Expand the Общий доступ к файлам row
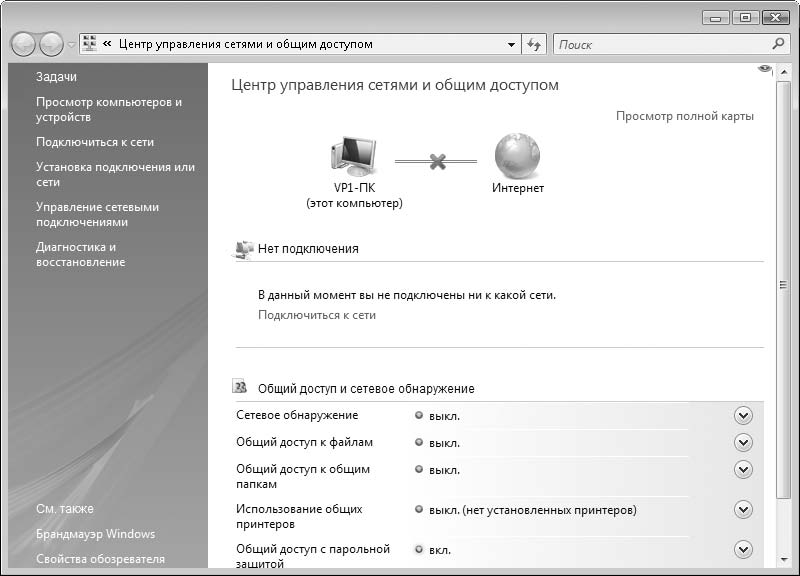The width and height of the screenshot is (800, 576). [x=742, y=443]
